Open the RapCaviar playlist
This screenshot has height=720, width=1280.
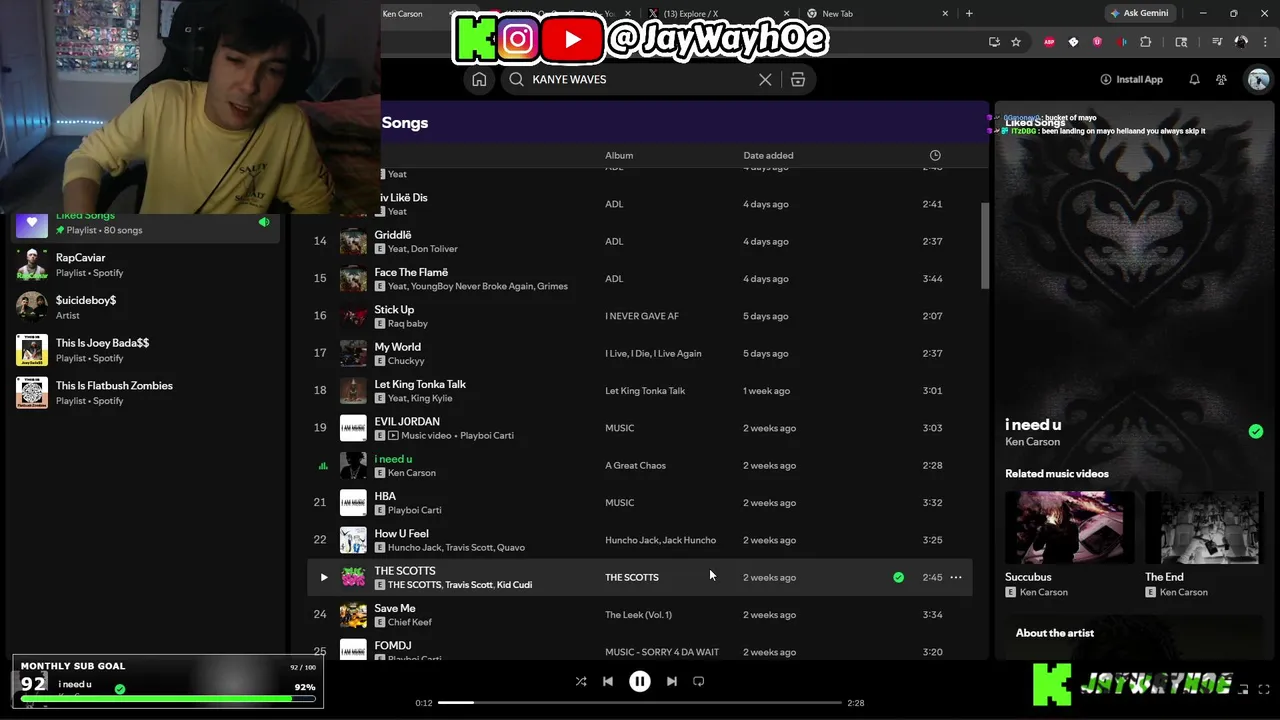[x=145, y=265]
